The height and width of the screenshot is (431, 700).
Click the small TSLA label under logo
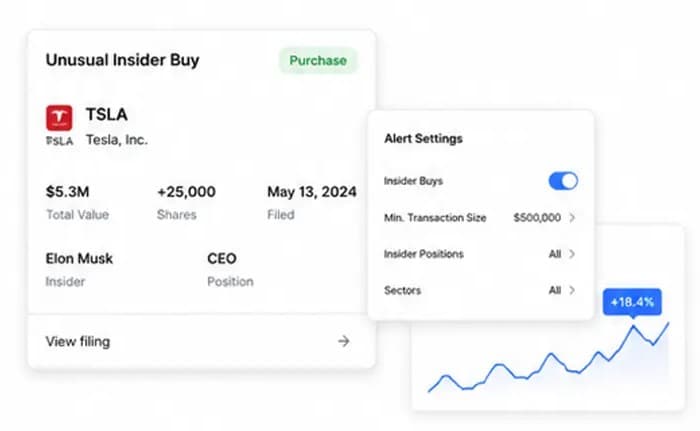tap(59, 141)
